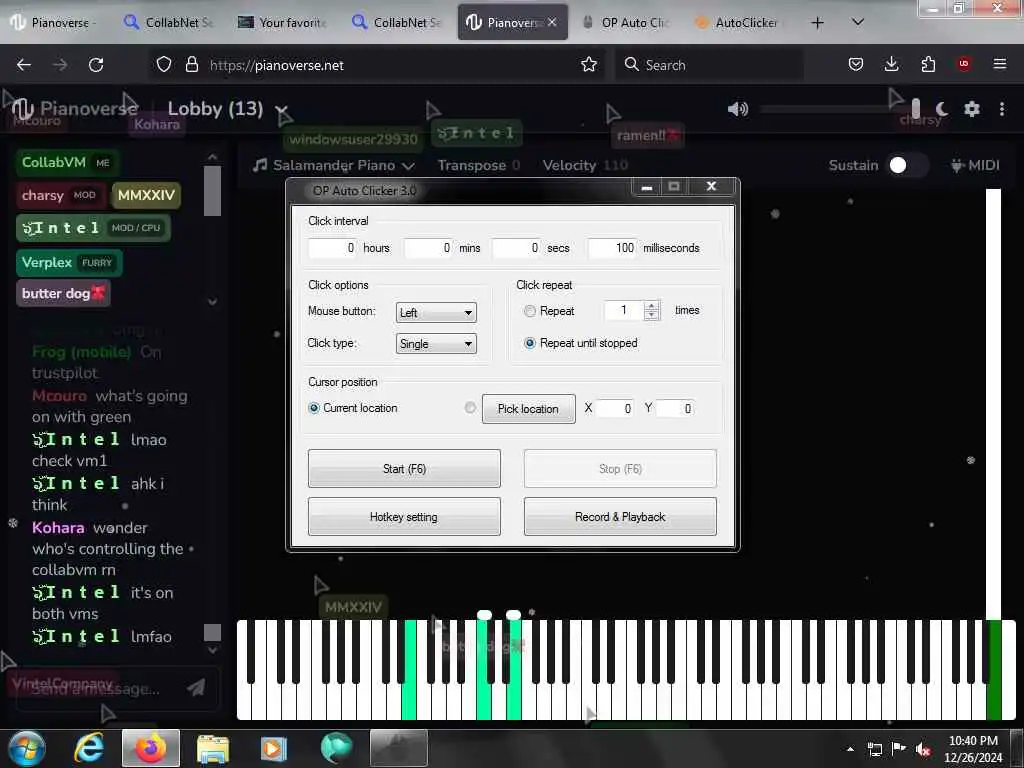Collapse the user list up chevron
The width and height of the screenshot is (1024, 768).
point(212,157)
